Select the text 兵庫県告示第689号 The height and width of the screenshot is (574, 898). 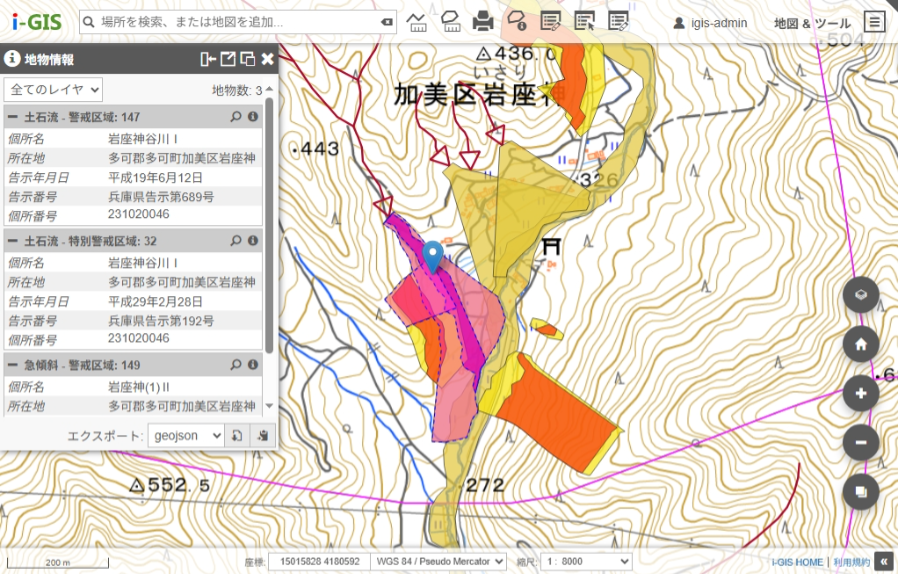tap(161, 197)
